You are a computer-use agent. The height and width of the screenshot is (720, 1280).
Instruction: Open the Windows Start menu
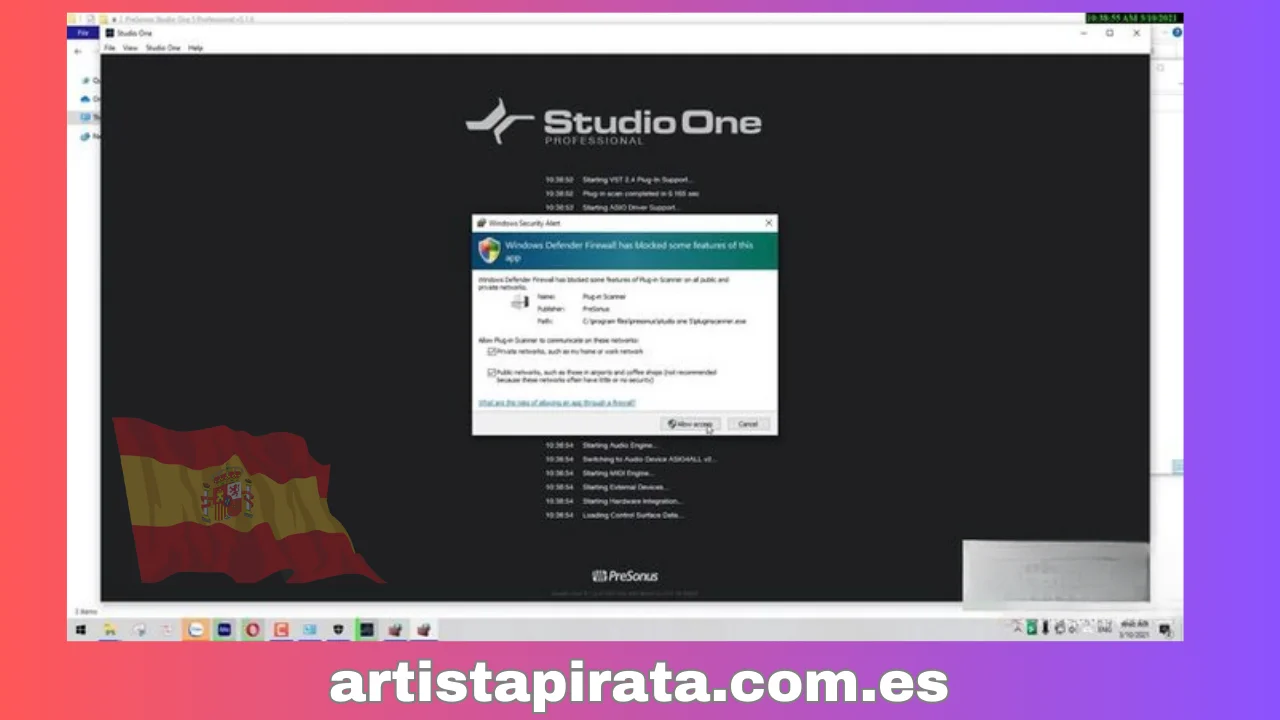(81, 630)
